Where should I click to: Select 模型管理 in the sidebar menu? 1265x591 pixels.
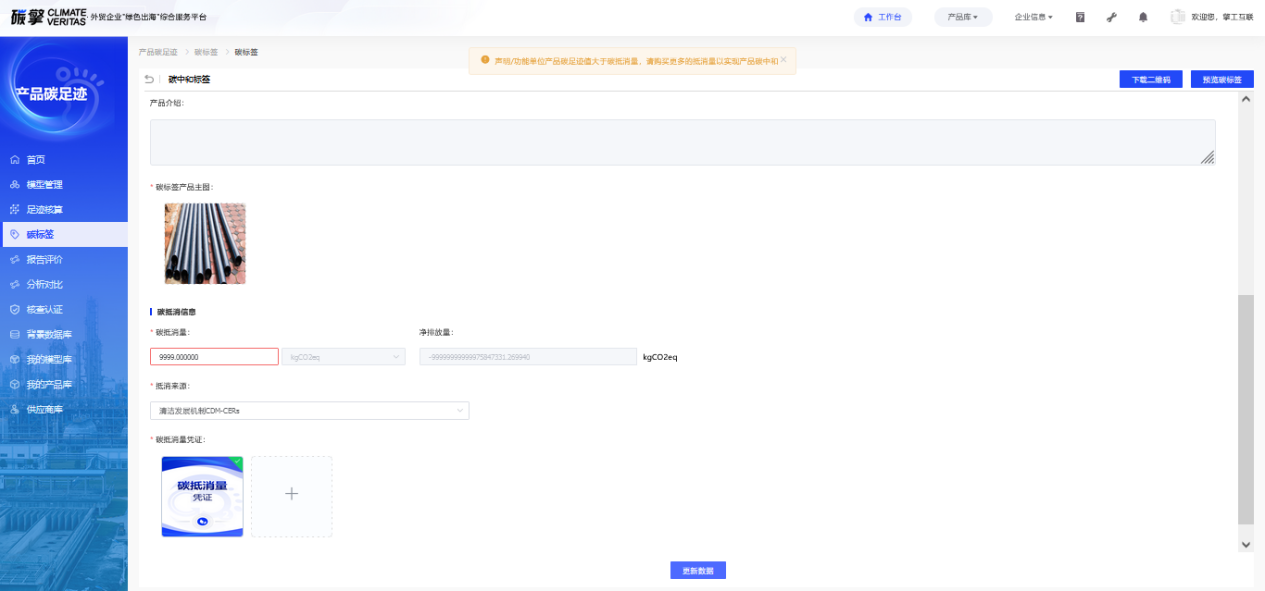[44, 185]
